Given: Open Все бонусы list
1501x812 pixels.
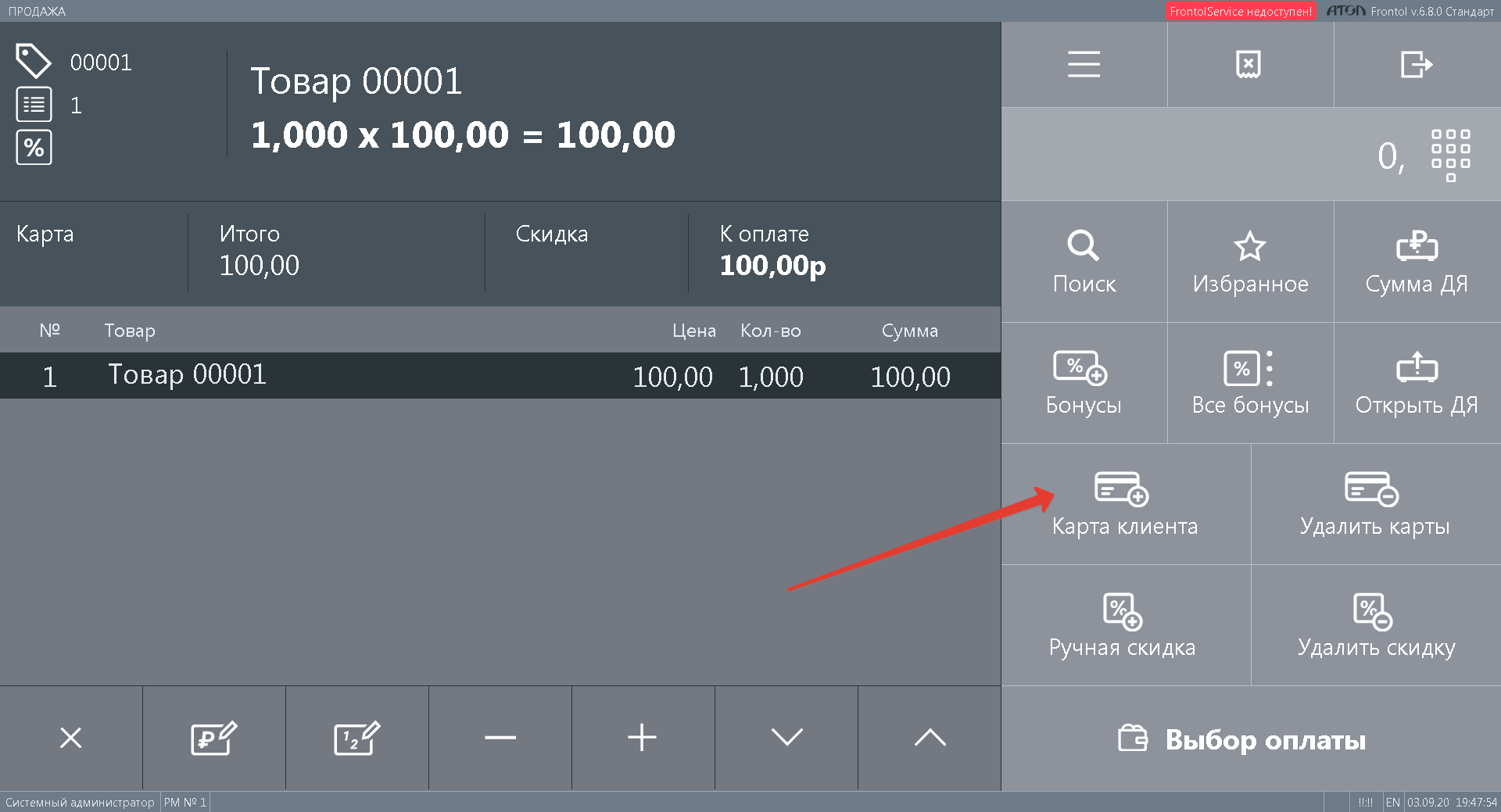Looking at the screenshot, I should [1249, 383].
